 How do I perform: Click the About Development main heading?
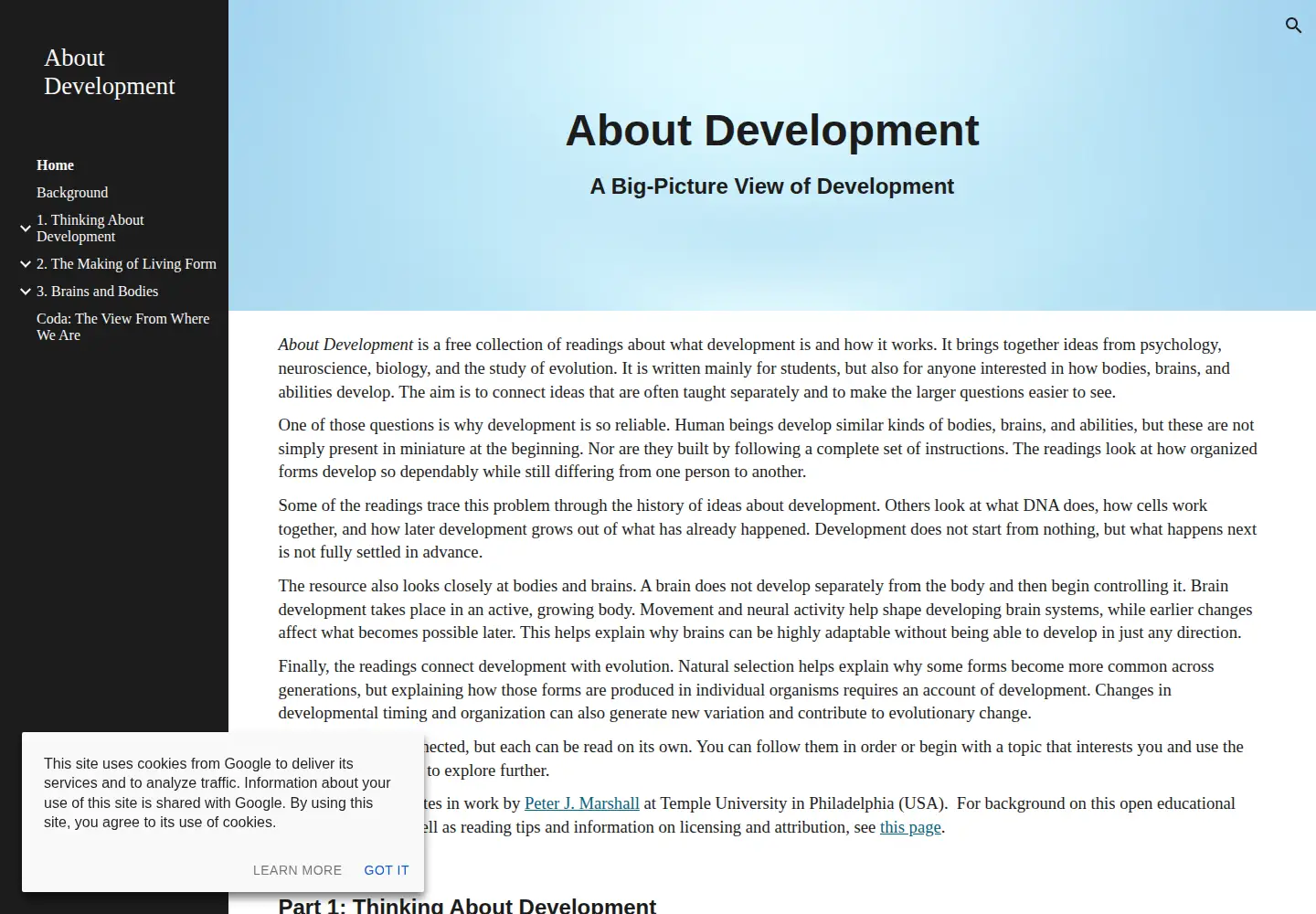click(772, 131)
